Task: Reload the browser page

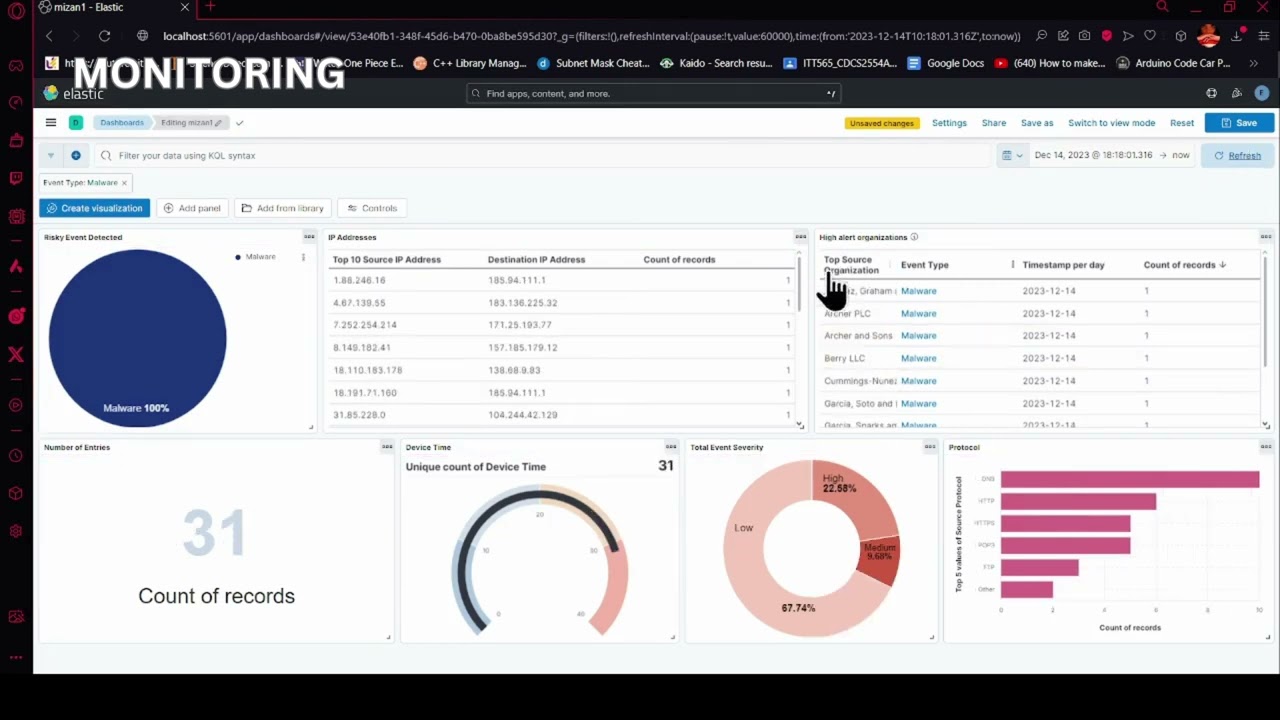Action: [x=104, y=36]
